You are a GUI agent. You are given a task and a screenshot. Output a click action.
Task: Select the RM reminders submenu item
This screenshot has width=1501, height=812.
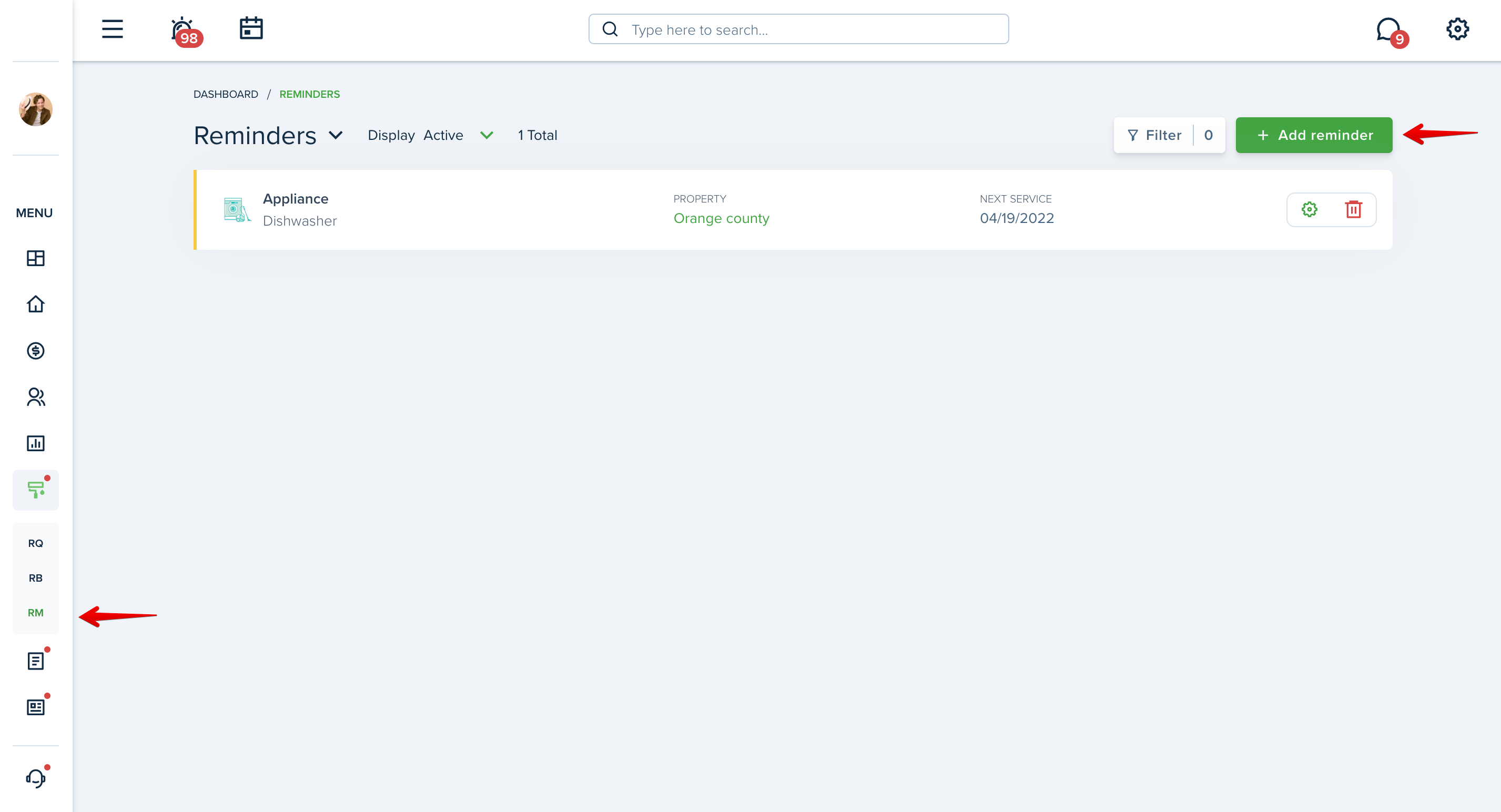(x=36, y=613)
